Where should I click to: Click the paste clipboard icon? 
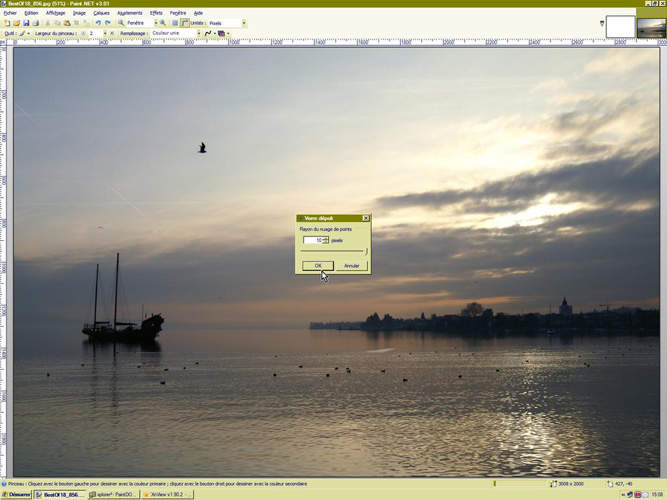pyautogui.click(x=67, y=23)
